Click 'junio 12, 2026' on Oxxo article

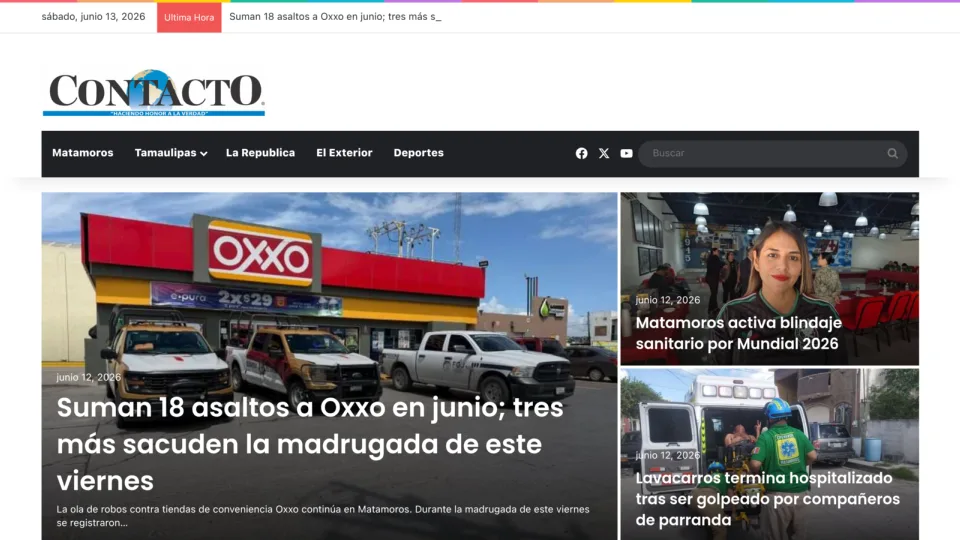point(89,377)
